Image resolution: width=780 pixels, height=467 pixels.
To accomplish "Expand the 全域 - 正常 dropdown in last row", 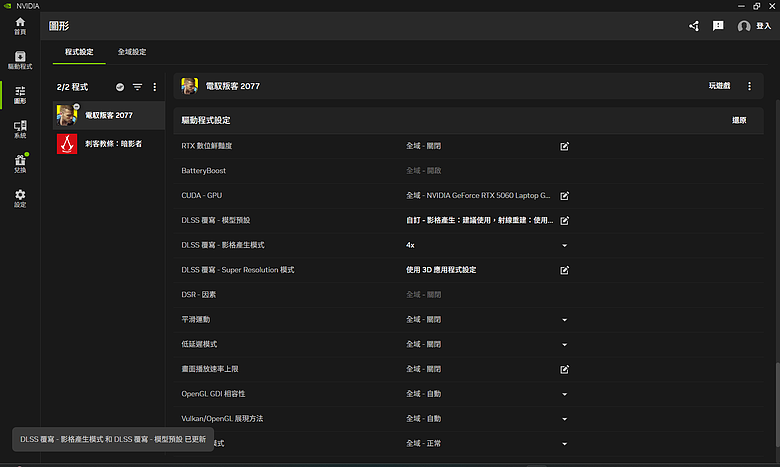I will coord(564,444).
